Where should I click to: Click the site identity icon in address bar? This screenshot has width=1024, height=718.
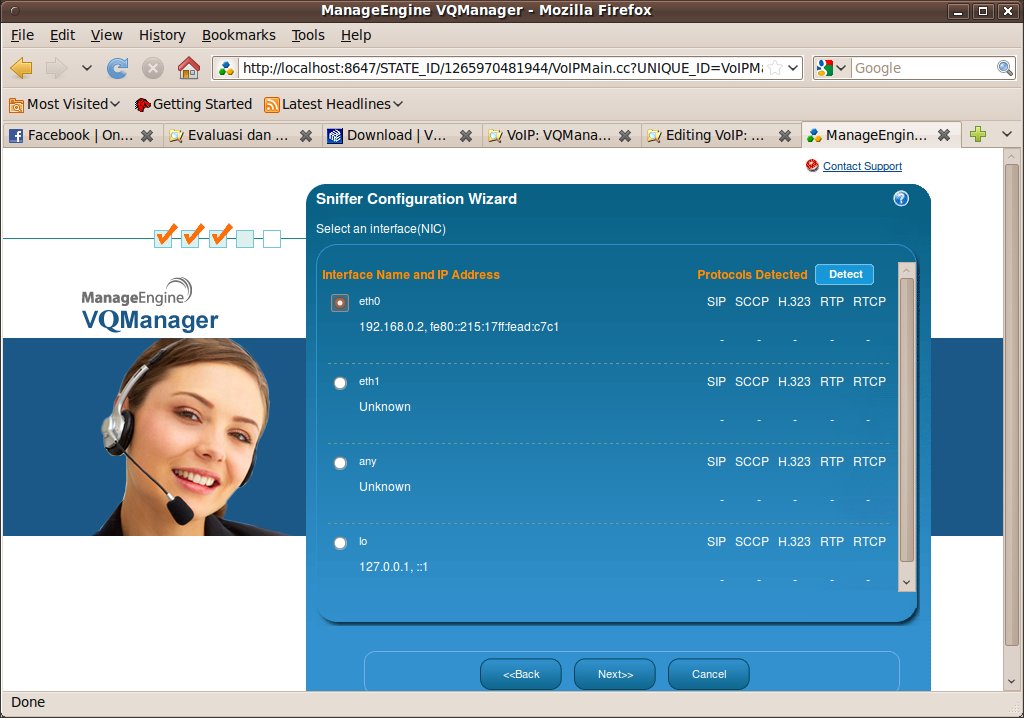pyautogui.click(x=227, y=67)
